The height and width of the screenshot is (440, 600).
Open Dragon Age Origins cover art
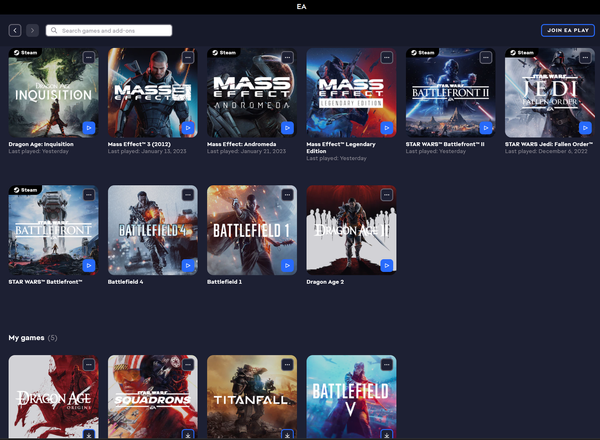(x=54, y=397)
